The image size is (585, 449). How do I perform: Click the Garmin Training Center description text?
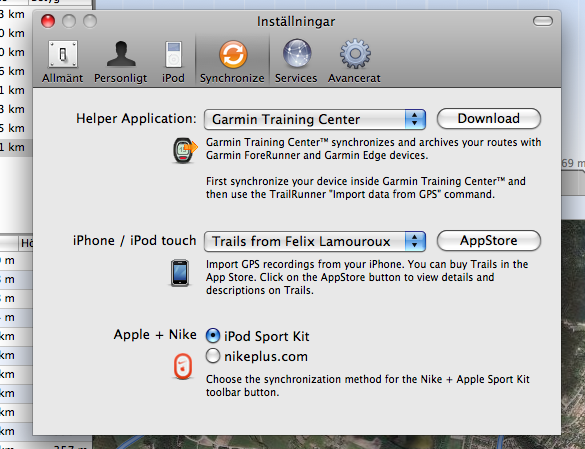coord(373,149)
